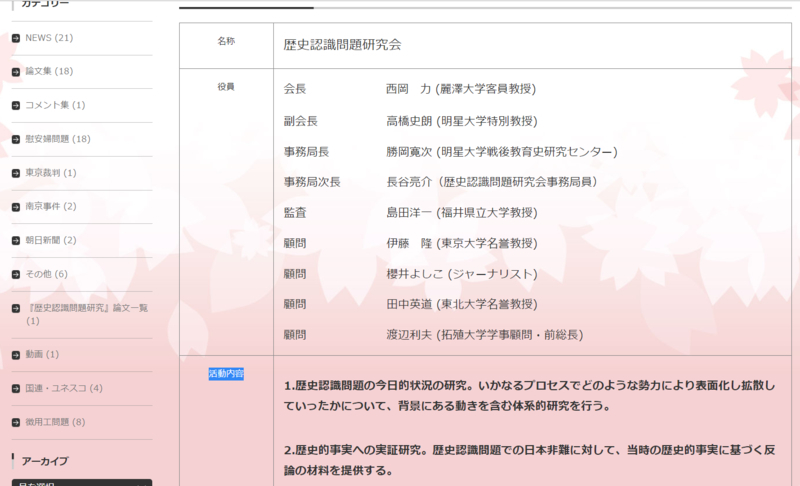Viewport: 800px width, 486px height.
Task: Click the name 伊藤 隆 (東京大学名誉教授)
Action: coord(462,243)
